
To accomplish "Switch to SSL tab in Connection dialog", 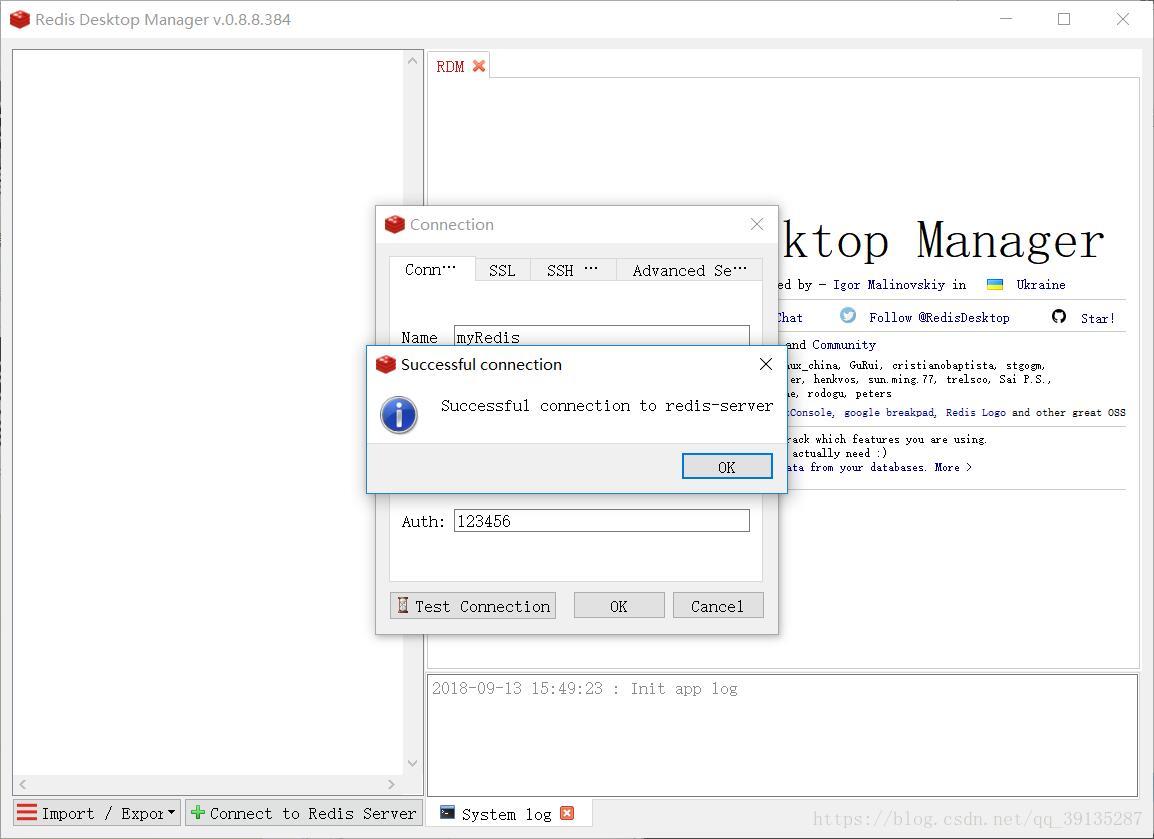I will (502, 270).
